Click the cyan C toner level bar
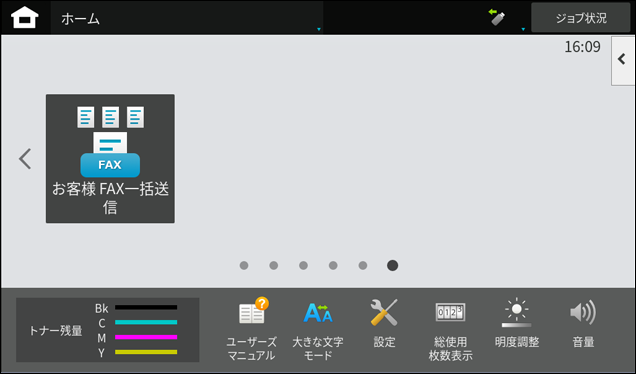 point(146,322)
